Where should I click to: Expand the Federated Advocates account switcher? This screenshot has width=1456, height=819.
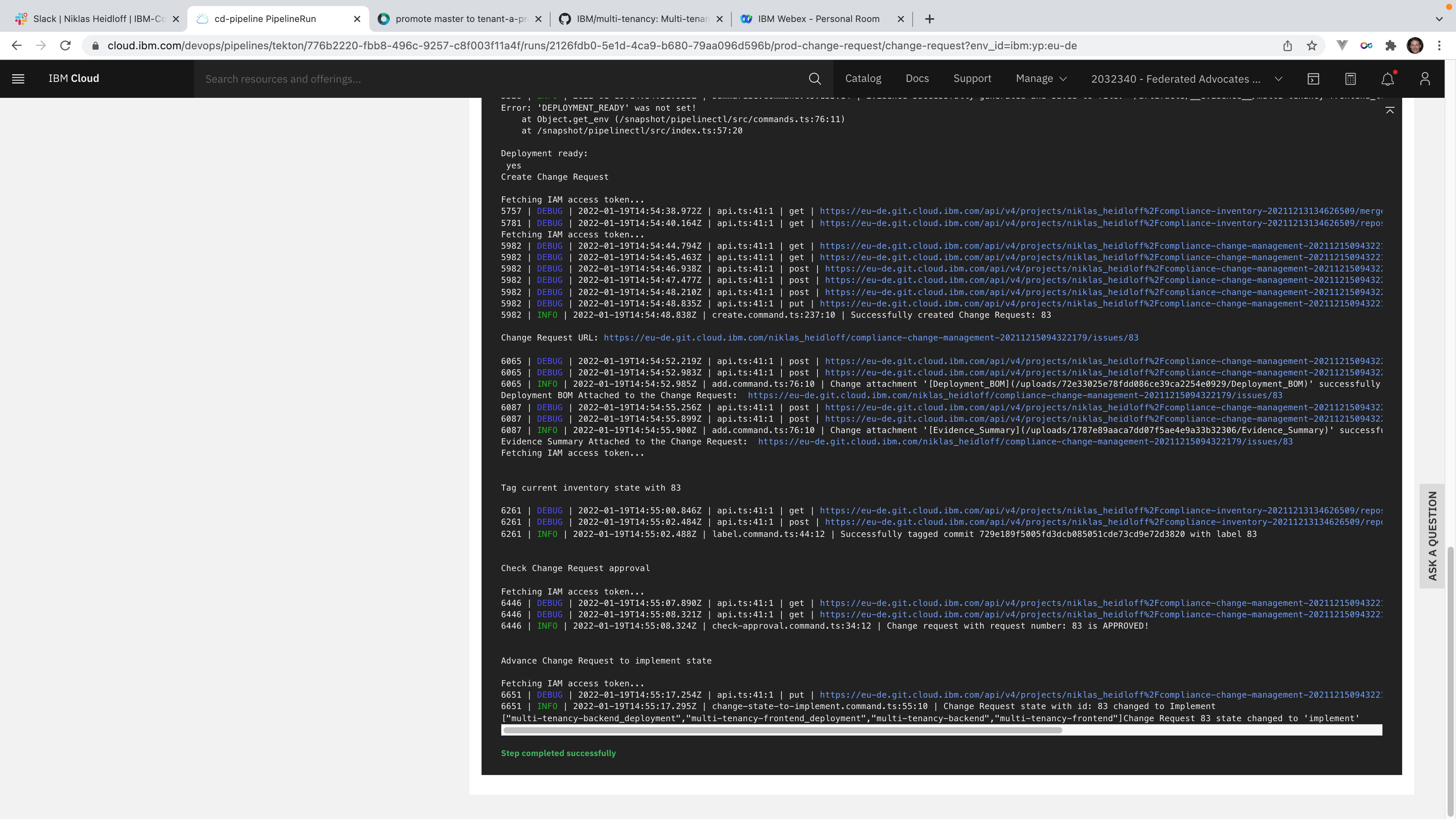click(x=1186, y=78)
